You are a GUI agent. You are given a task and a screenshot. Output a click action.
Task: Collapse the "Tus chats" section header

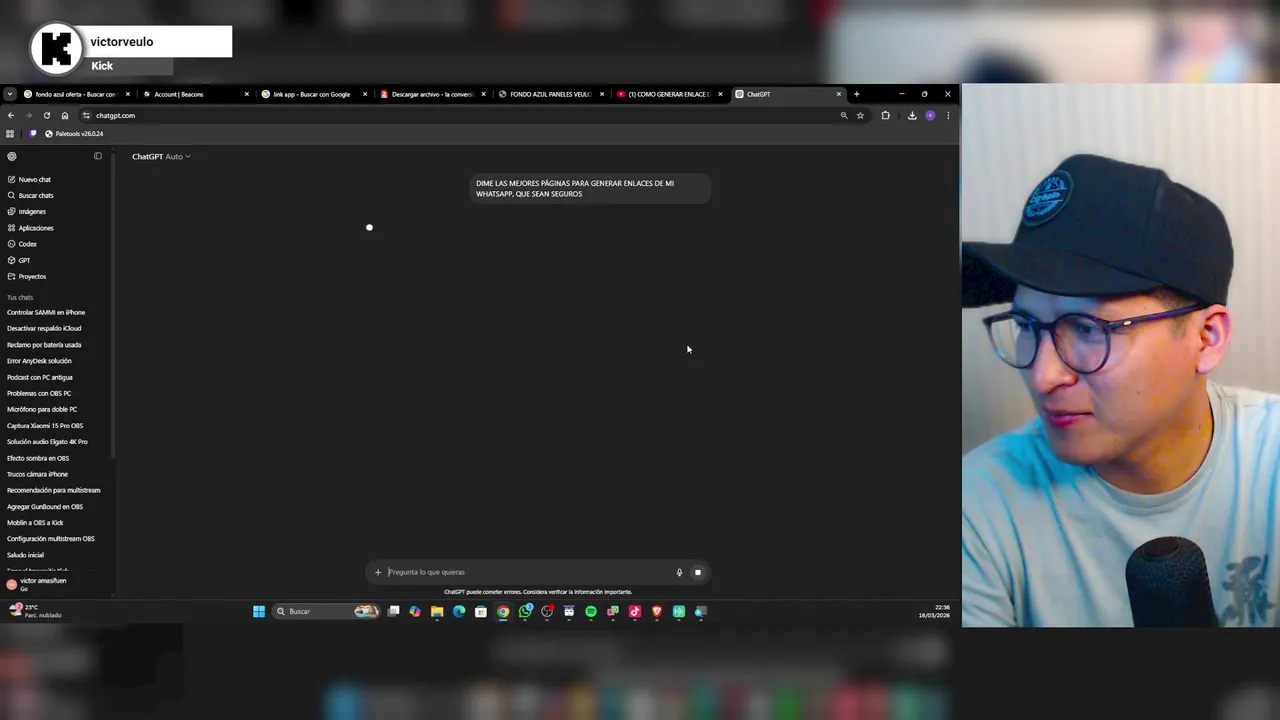[x=20, y=297]
